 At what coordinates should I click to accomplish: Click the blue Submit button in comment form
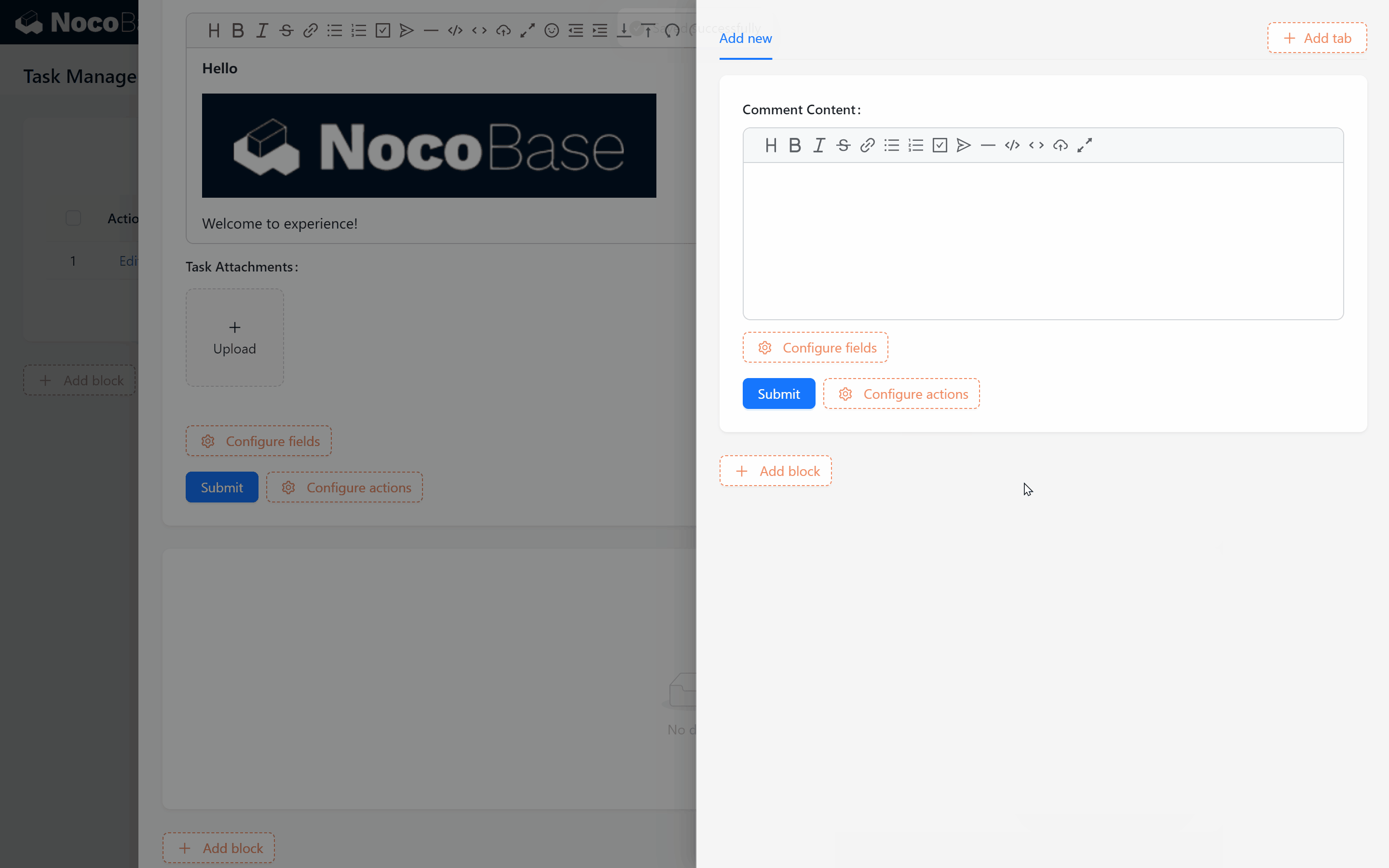pos(778,394)
